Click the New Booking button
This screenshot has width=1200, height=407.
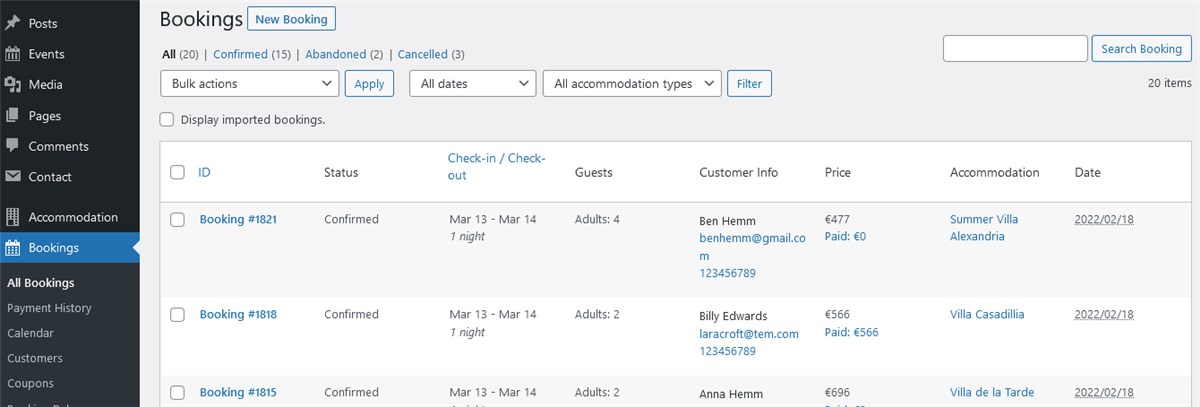coord(291,19)
